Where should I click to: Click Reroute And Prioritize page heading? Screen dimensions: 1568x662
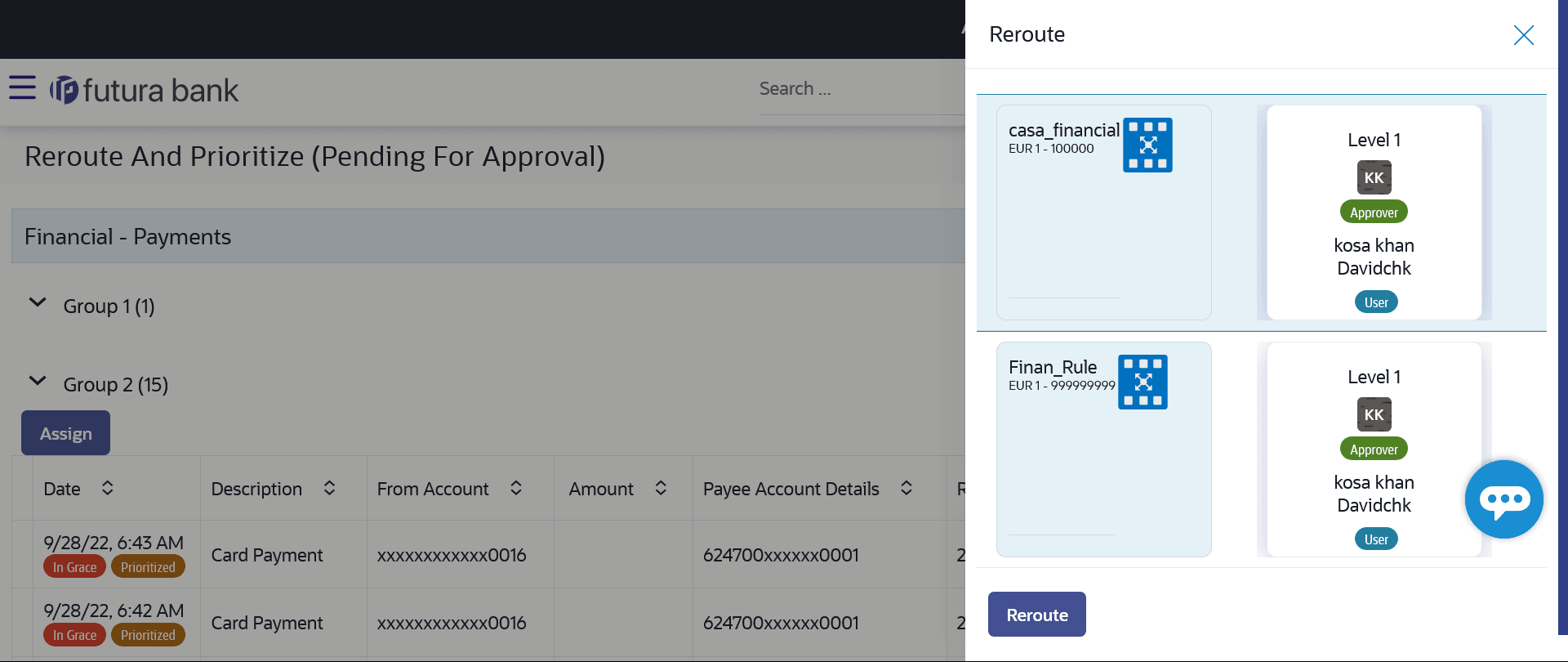tap(314, 156)
